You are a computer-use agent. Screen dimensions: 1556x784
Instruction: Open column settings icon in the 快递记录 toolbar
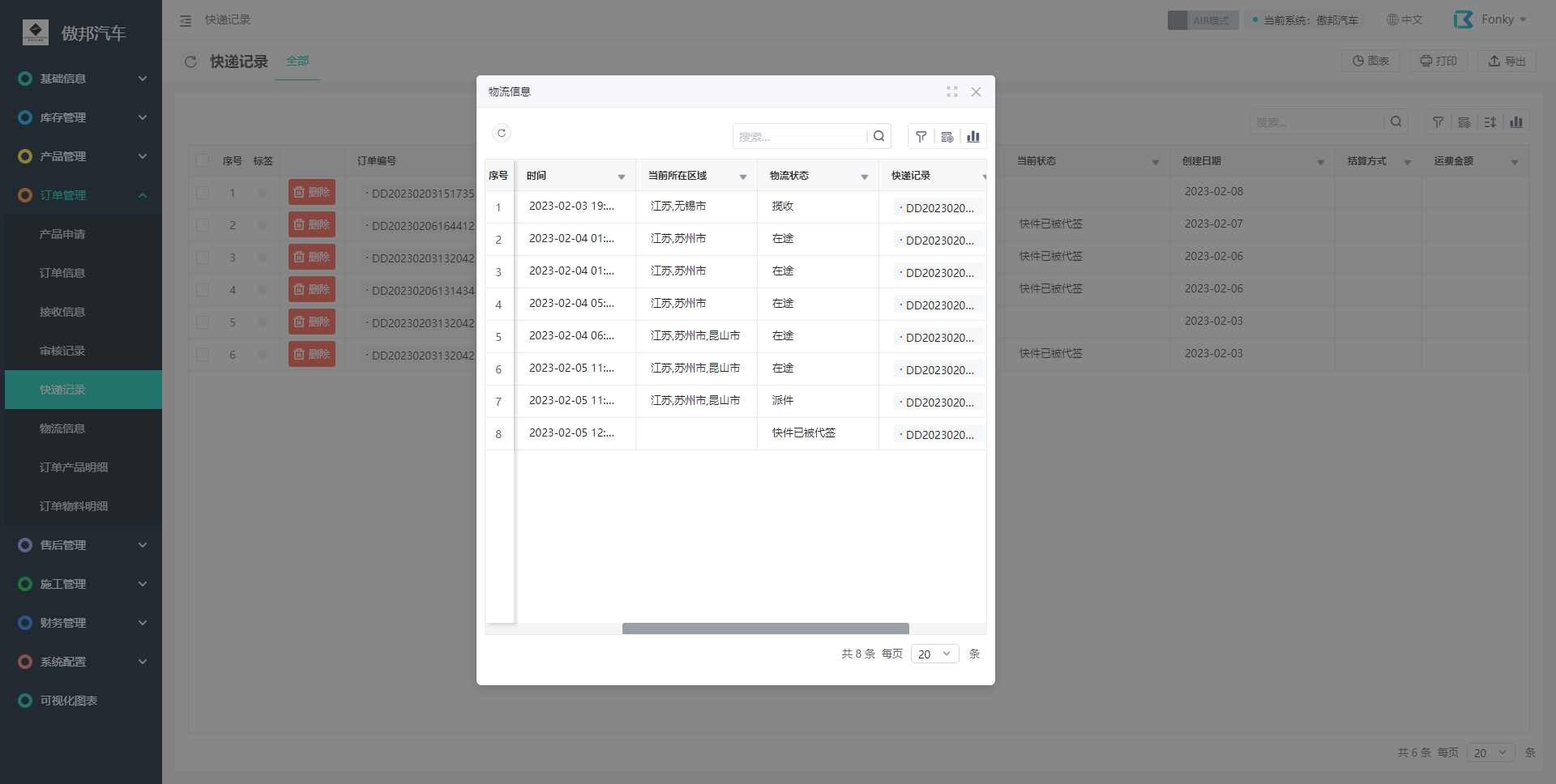[x=1464, y=122]
